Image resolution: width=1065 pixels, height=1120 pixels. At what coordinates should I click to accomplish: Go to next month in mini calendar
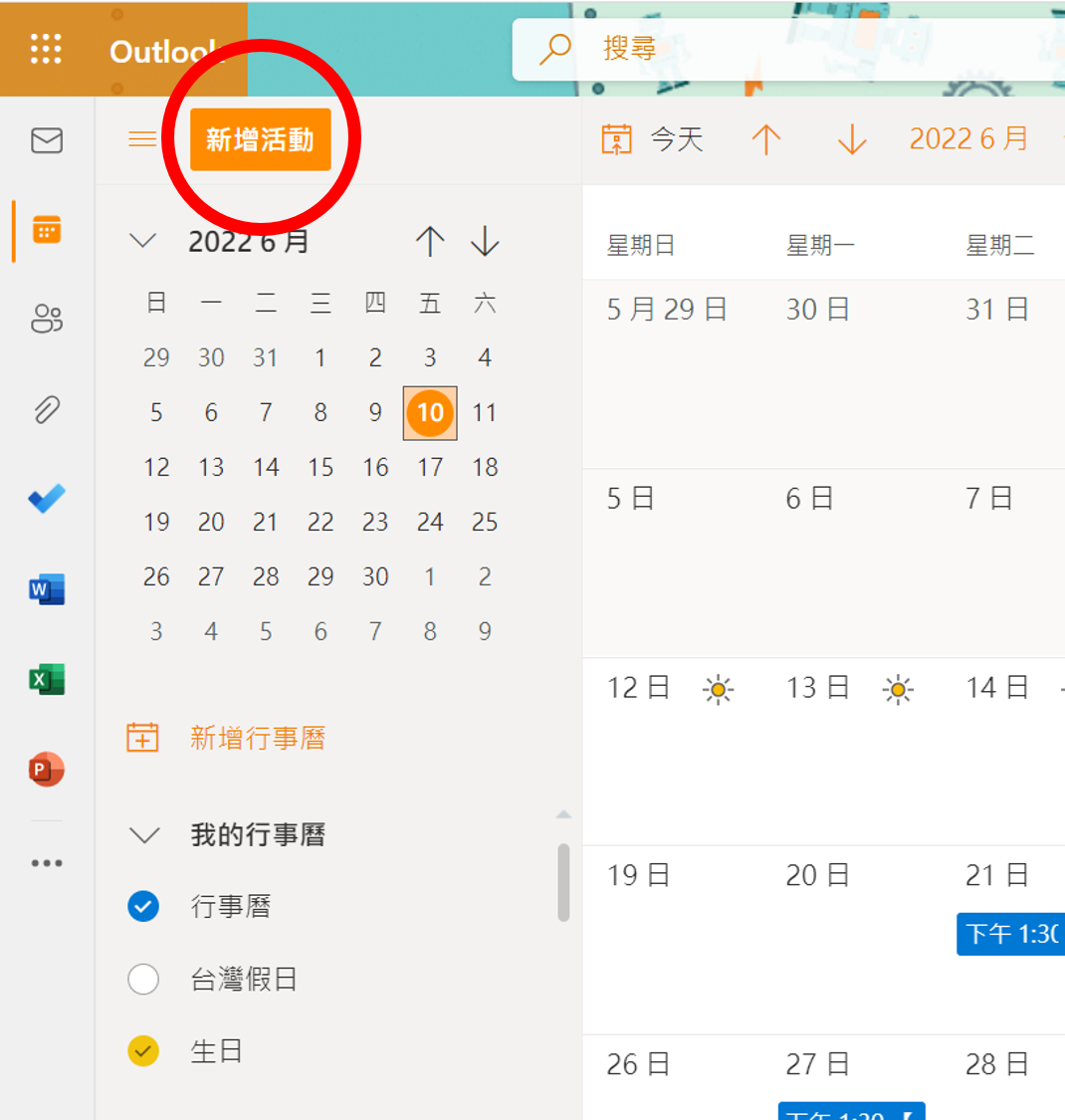click(x=485, y=242)
